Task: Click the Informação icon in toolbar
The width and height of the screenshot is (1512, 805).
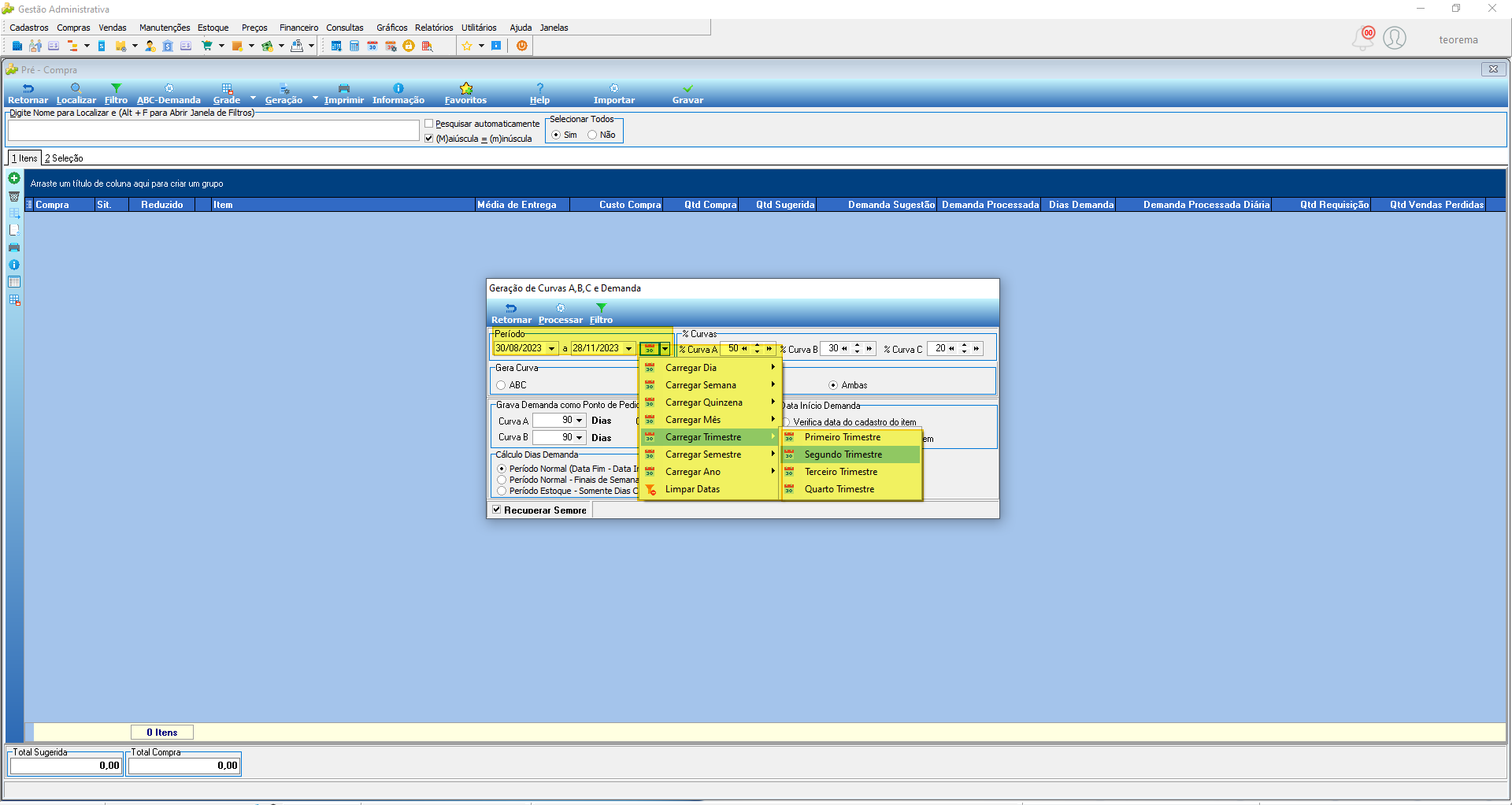Action: tap(398, 88)
